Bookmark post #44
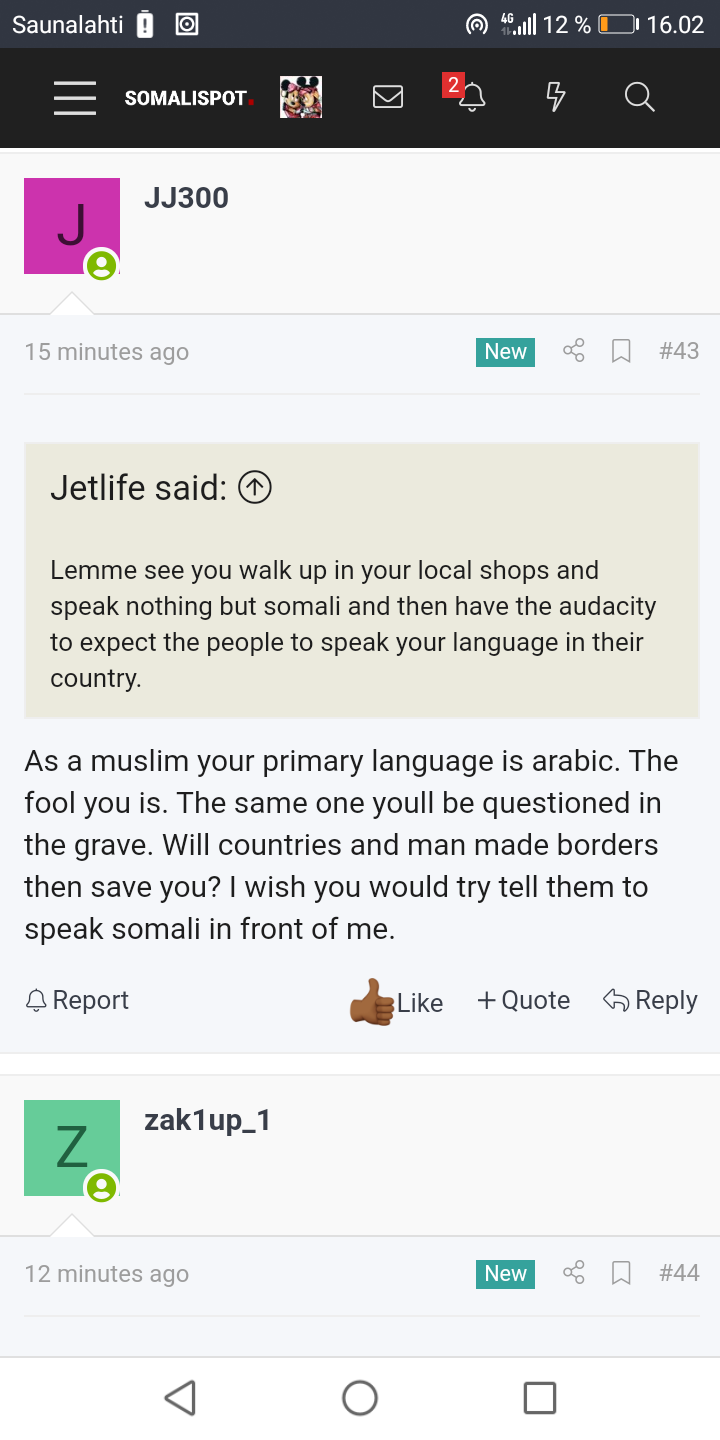The height and width of the screenshot is (1440, 720). [x=621, y=1273]
